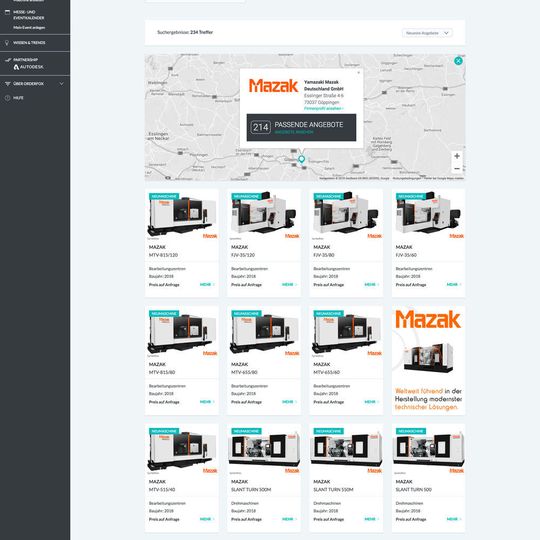Expand the Über Orderfox chevron
The width and height of the screenshot is (540, 540).
61,84
